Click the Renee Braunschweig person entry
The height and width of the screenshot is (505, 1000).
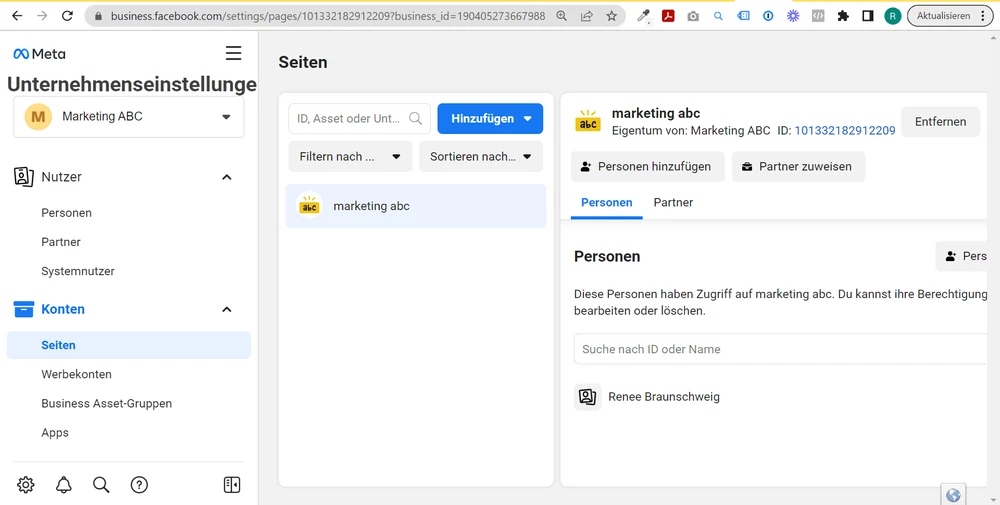click(x=664, y=397)
